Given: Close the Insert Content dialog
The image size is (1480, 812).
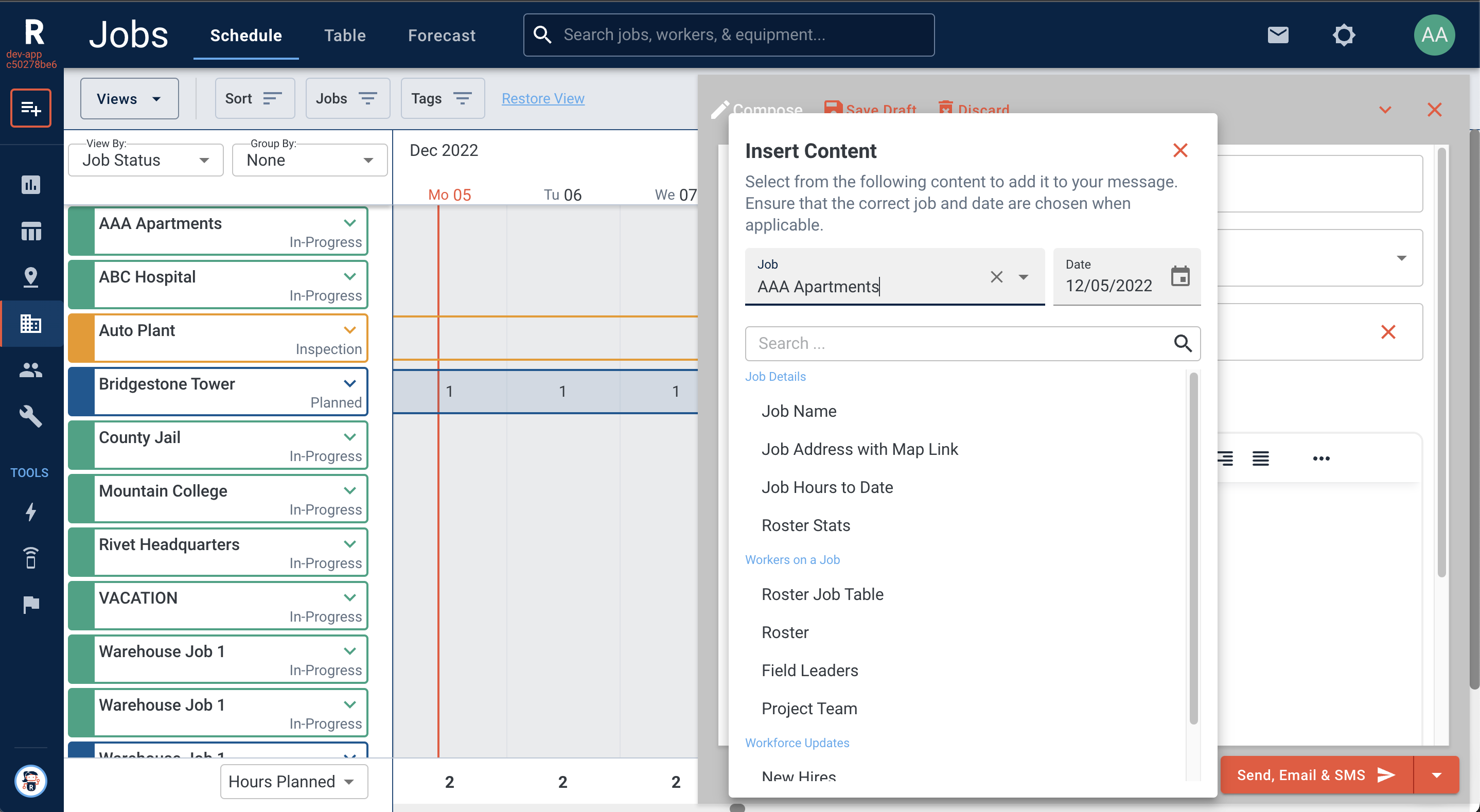Looking at the screenshot, I should 1180,151.
